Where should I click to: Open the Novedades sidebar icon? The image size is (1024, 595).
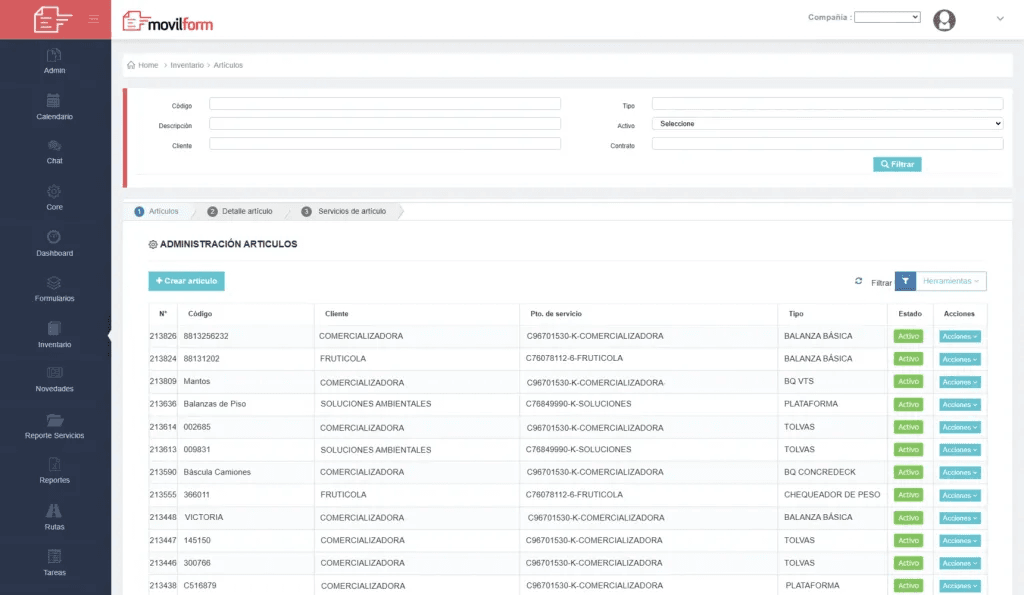(x=54, y=373)
